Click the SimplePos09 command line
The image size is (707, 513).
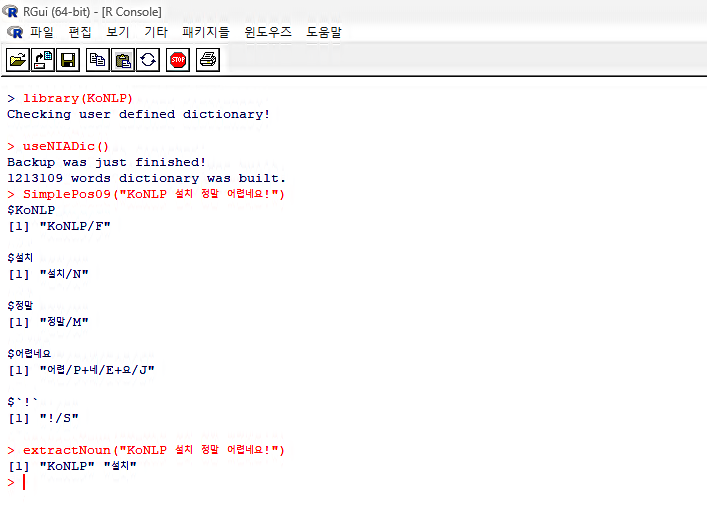146,194
